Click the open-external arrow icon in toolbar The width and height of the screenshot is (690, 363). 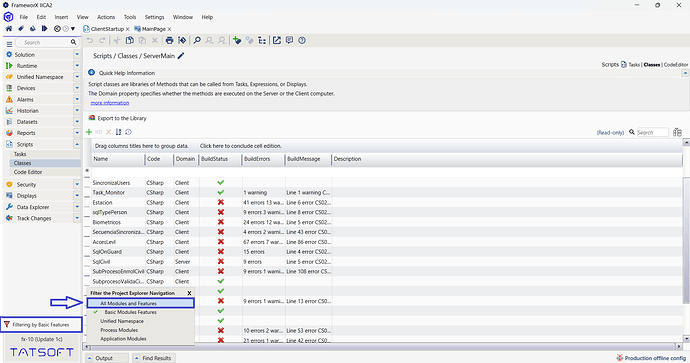276,40
